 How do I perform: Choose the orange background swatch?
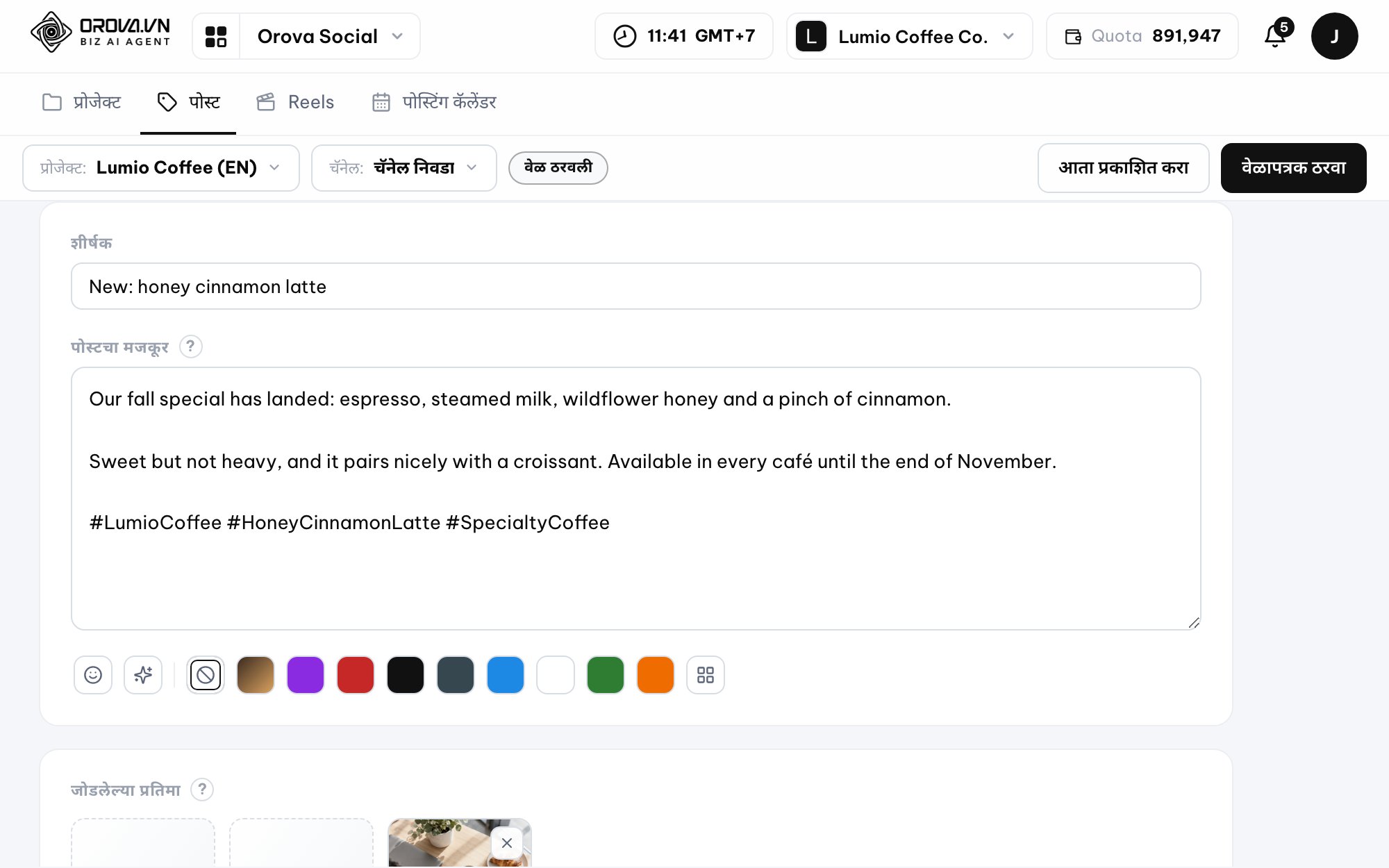tap(656, 674)
